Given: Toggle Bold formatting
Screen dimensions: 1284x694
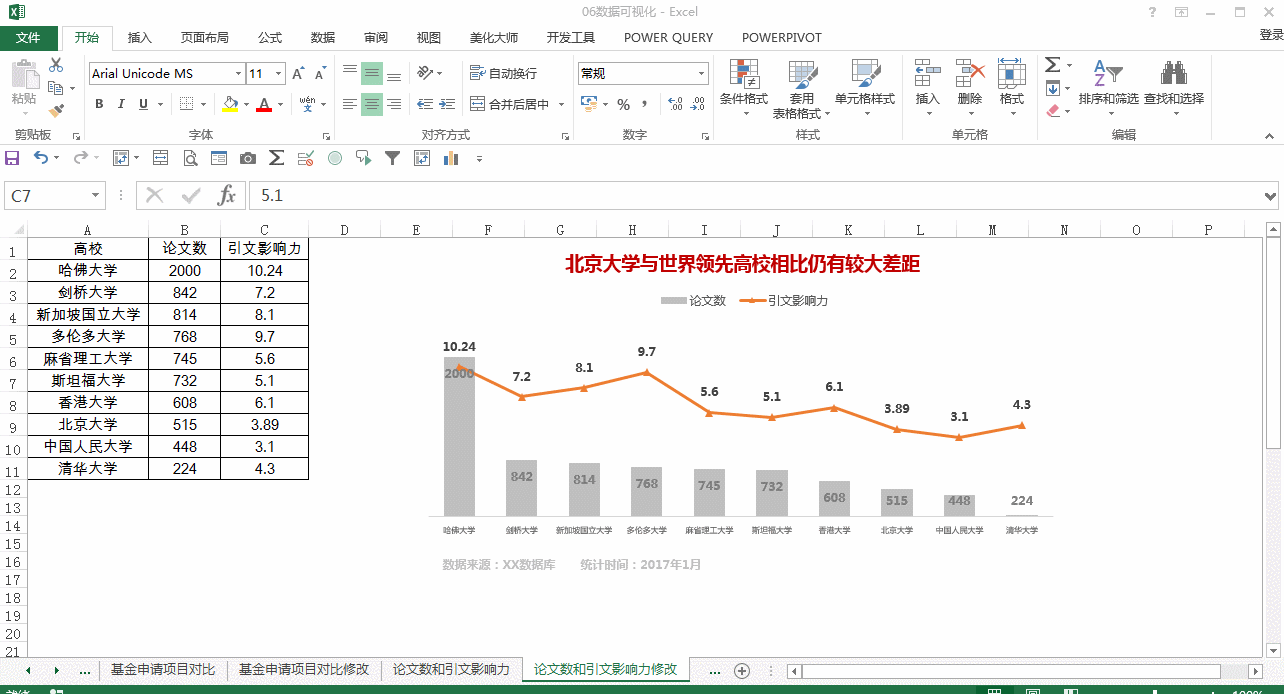Looking at the screenshot, I should (99, 104).
